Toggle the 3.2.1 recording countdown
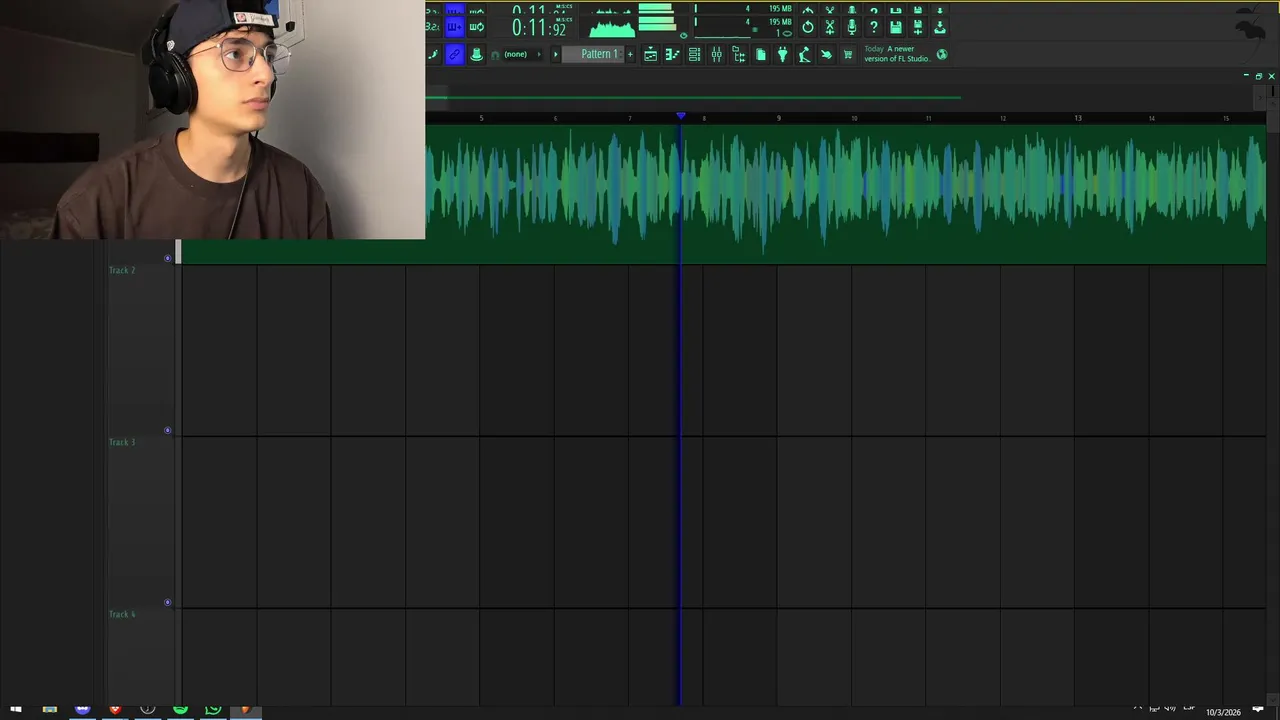The width and height of the screenshot is (1280, 720). tap(434, 27)
